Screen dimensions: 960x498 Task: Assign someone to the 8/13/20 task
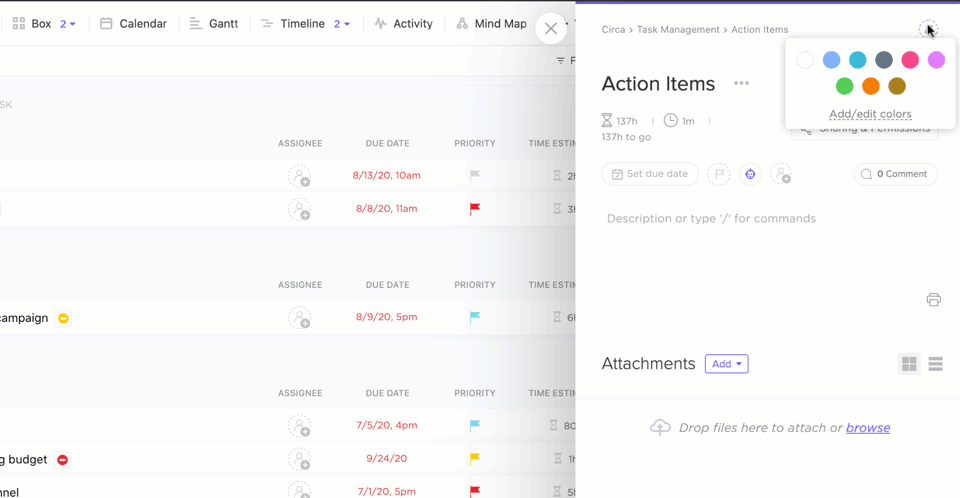click(299, 176)
